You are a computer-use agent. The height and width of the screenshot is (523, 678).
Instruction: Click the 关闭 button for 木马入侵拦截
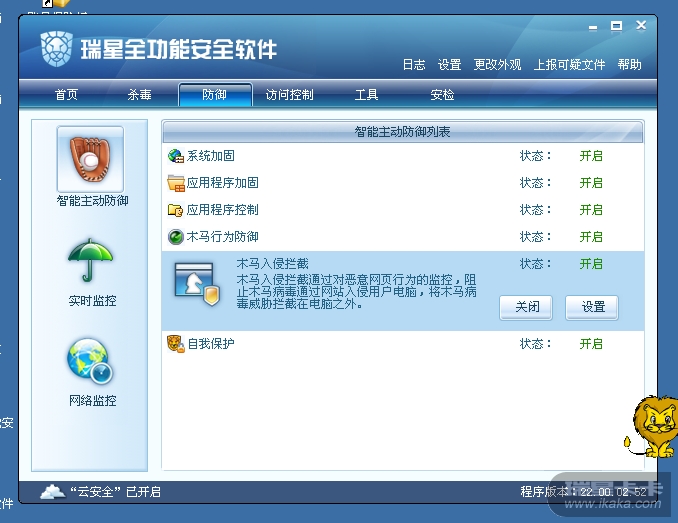(x=526, y=308)
